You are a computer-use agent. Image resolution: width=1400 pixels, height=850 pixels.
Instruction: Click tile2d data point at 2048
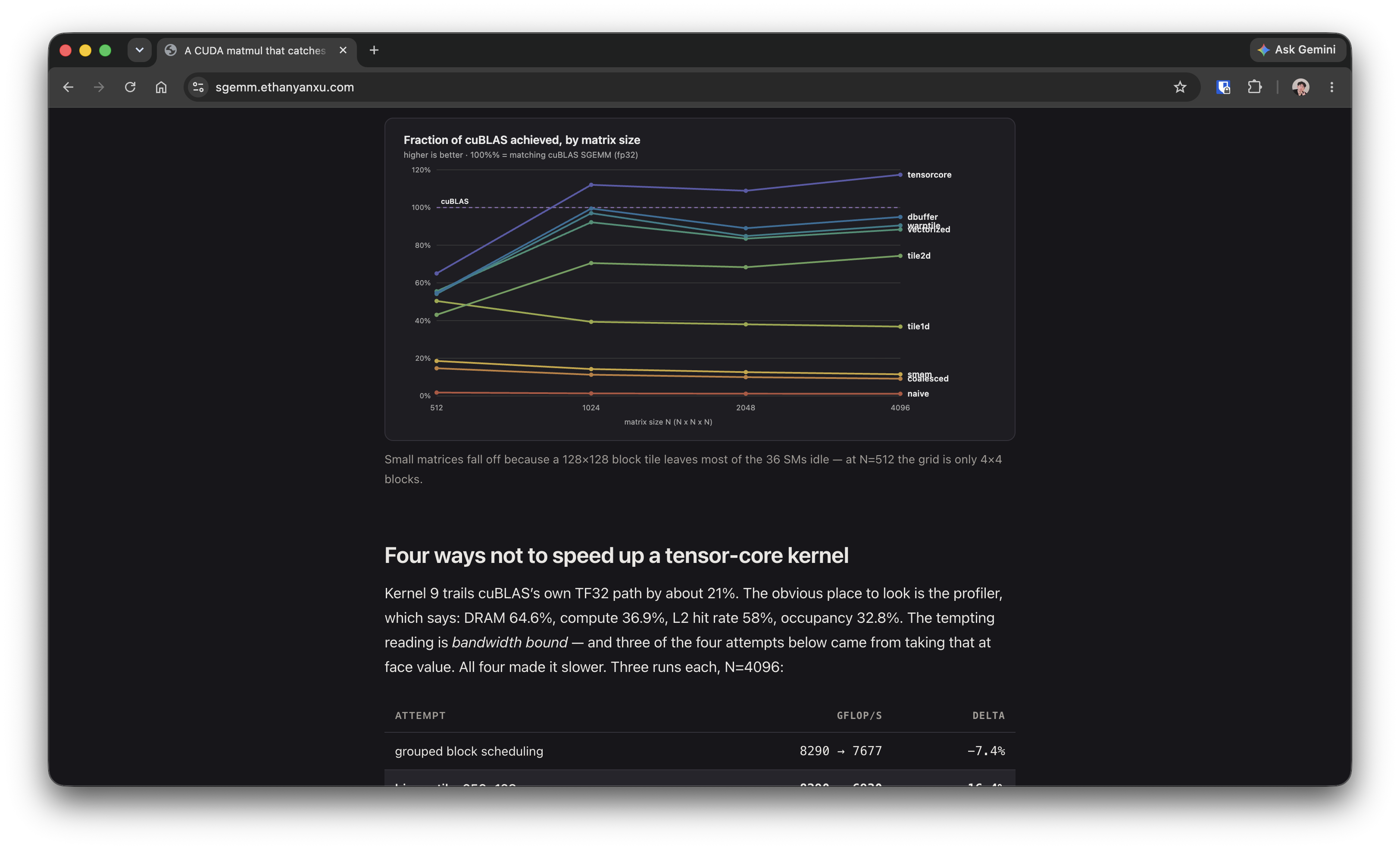(745, 267)
